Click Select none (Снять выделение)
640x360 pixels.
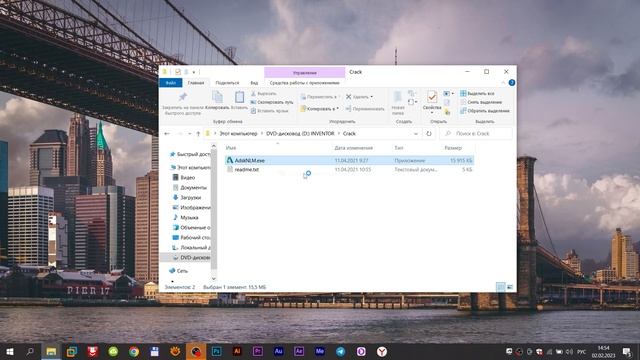point(481,102)
